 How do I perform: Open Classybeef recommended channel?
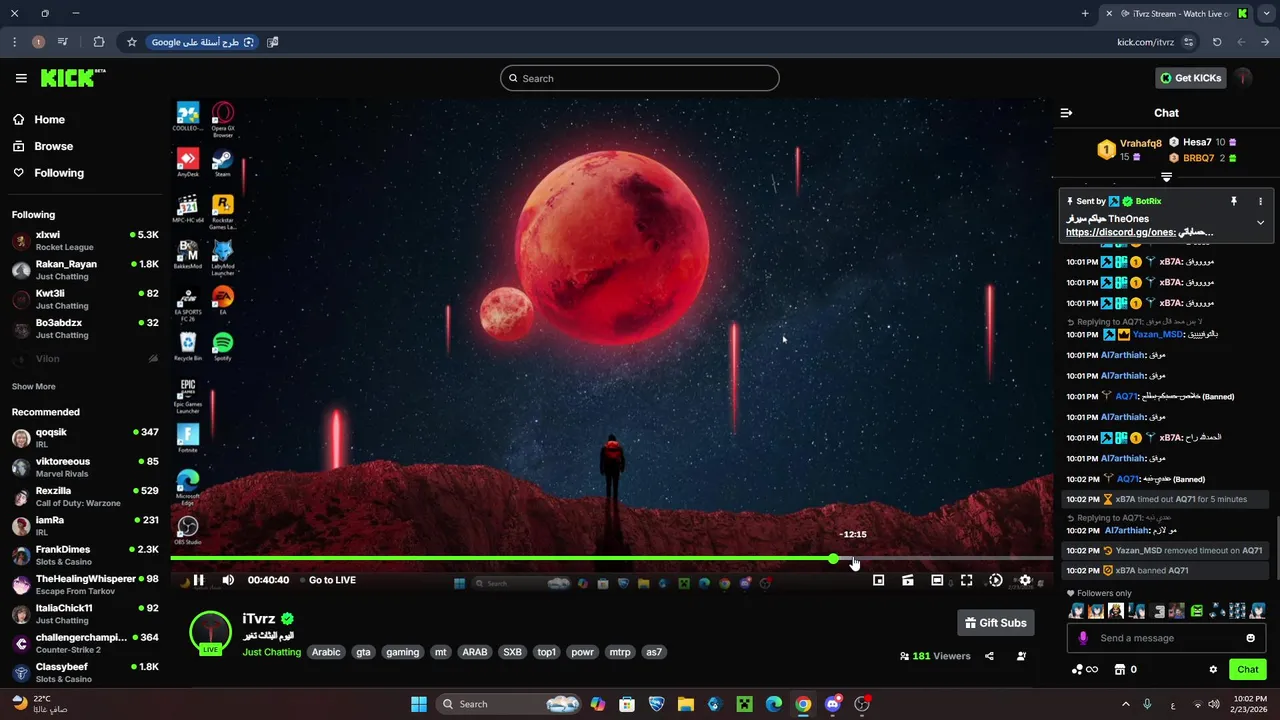[x=85, y=672]
